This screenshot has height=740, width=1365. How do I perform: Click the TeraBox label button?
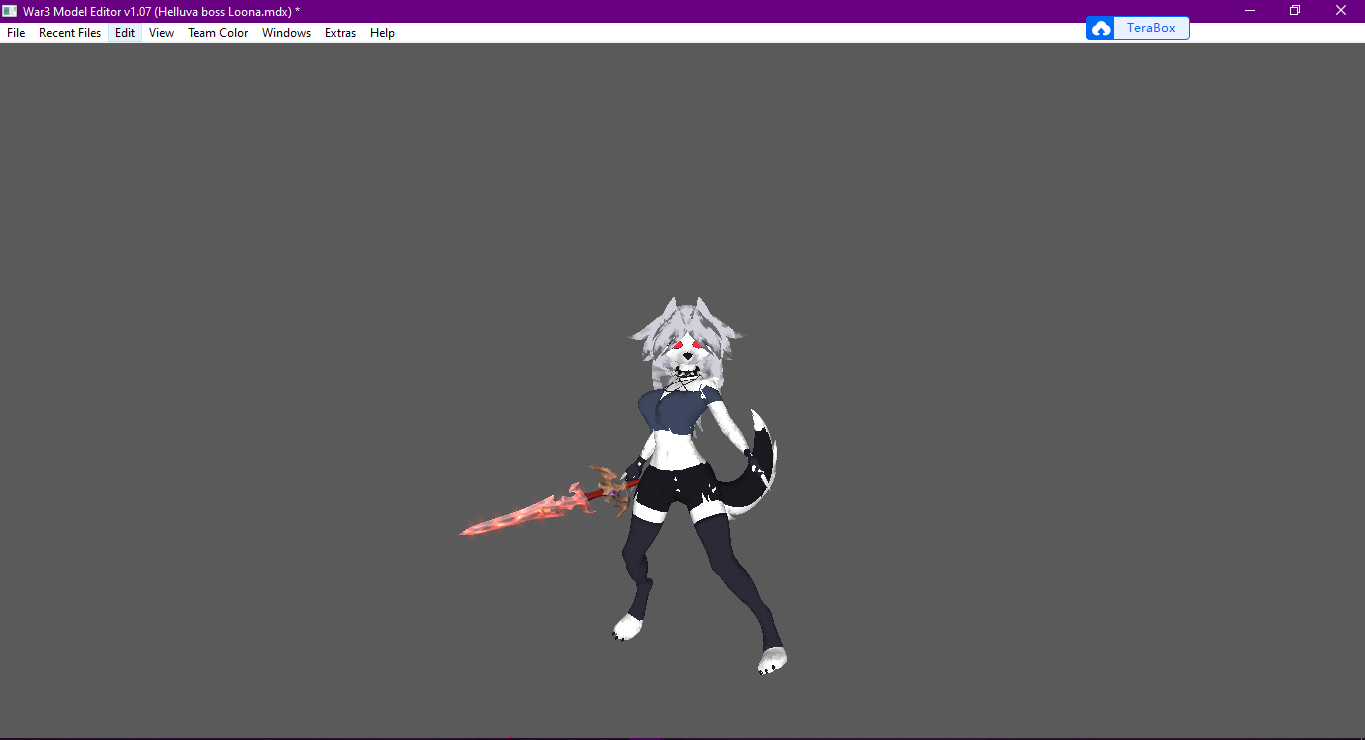[1151, 28]
